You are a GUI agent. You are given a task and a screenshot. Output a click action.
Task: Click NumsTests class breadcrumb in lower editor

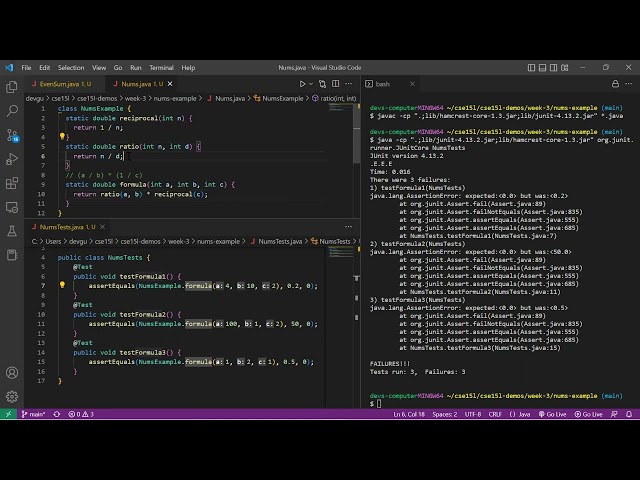coord(335,241)
